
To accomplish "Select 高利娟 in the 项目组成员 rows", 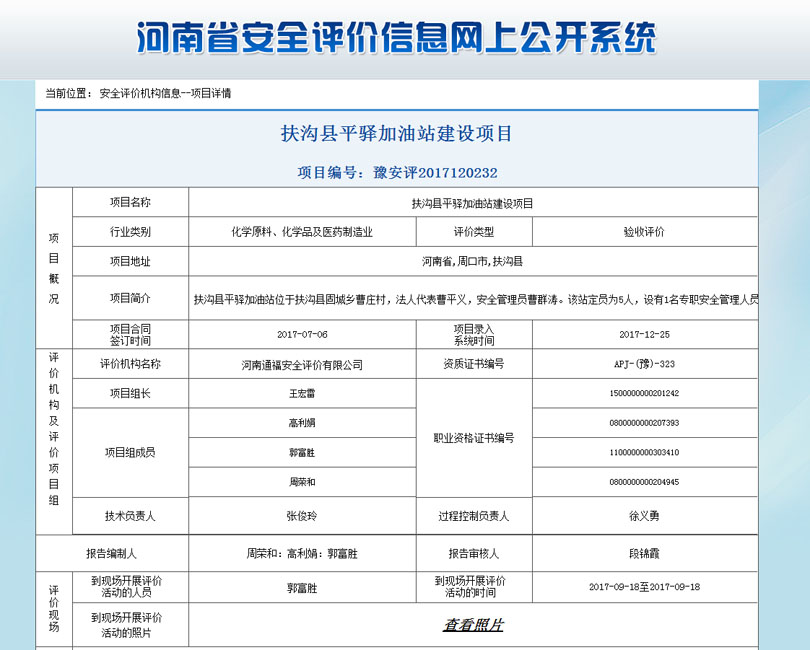I will click(302, 423).
